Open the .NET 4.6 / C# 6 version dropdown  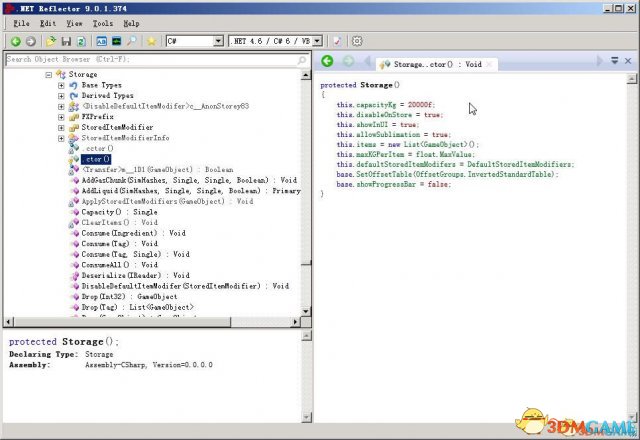pyautogui.click(x=318, y=41)
